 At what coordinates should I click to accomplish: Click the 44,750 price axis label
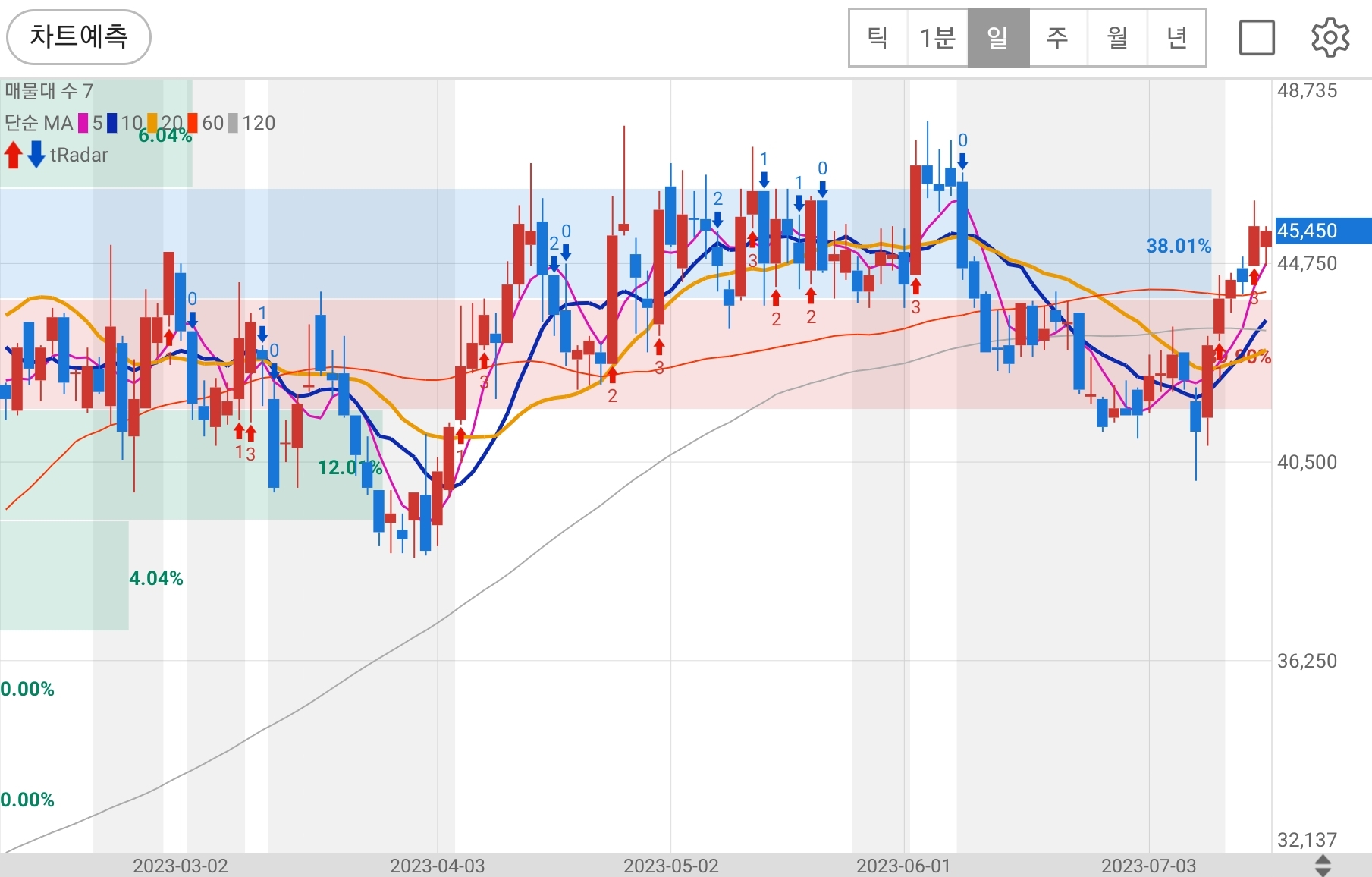pos(1307,264)
